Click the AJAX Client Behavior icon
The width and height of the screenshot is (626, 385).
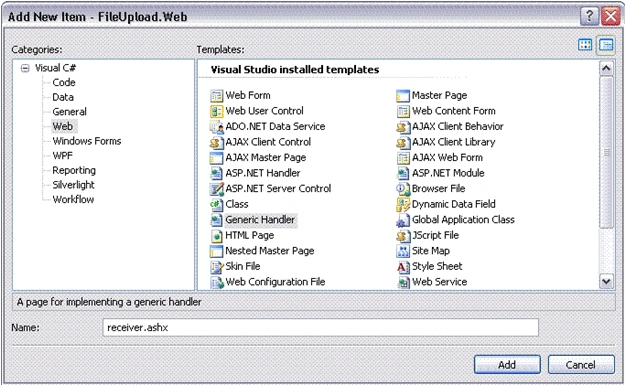(x=403, y=127)
